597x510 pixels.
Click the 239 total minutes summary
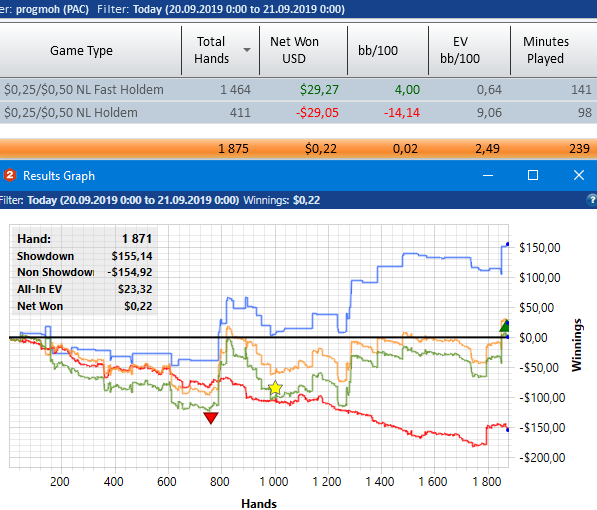pos(579,149)
